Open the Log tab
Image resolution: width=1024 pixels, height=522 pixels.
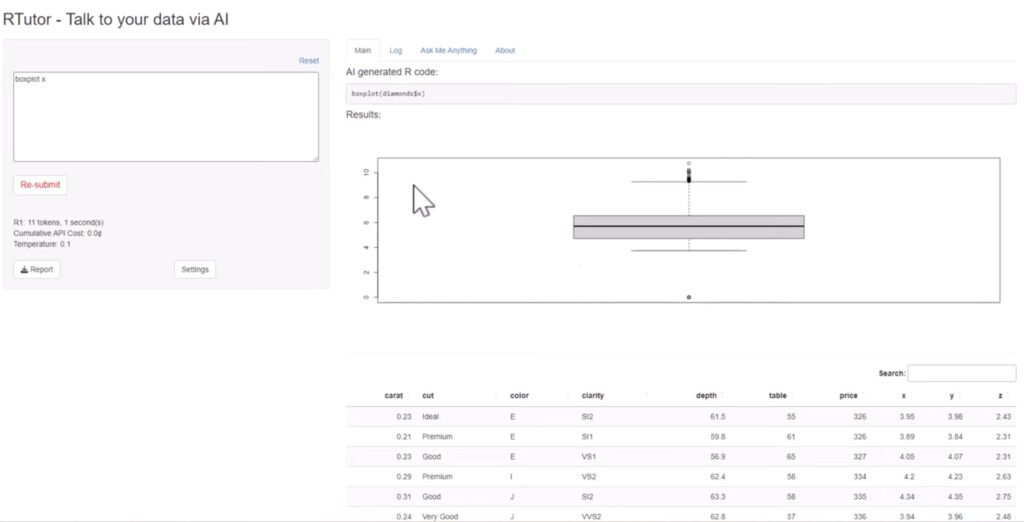396,50
